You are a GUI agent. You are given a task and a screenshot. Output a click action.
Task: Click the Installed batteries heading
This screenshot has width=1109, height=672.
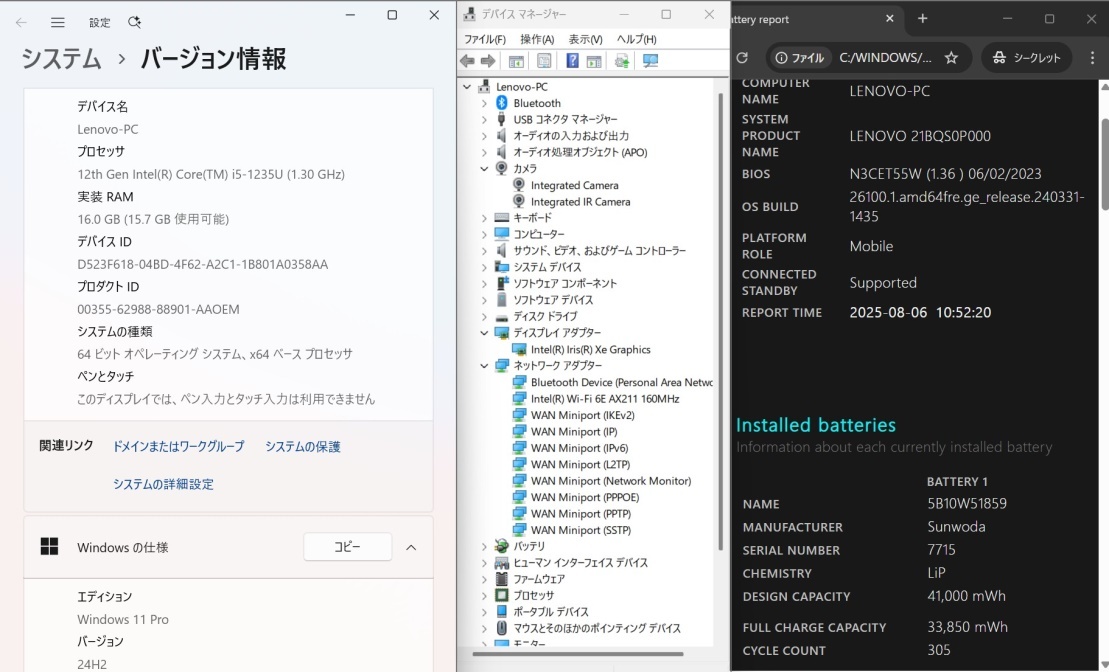pos(815,425)
